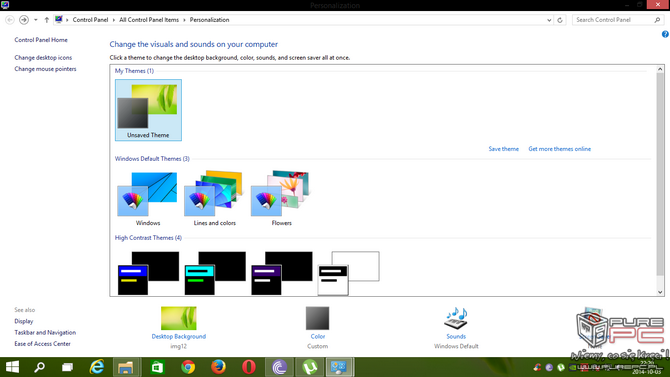Click the Search Control Panel field
The image size is (670, 377).
coord(613,20)
